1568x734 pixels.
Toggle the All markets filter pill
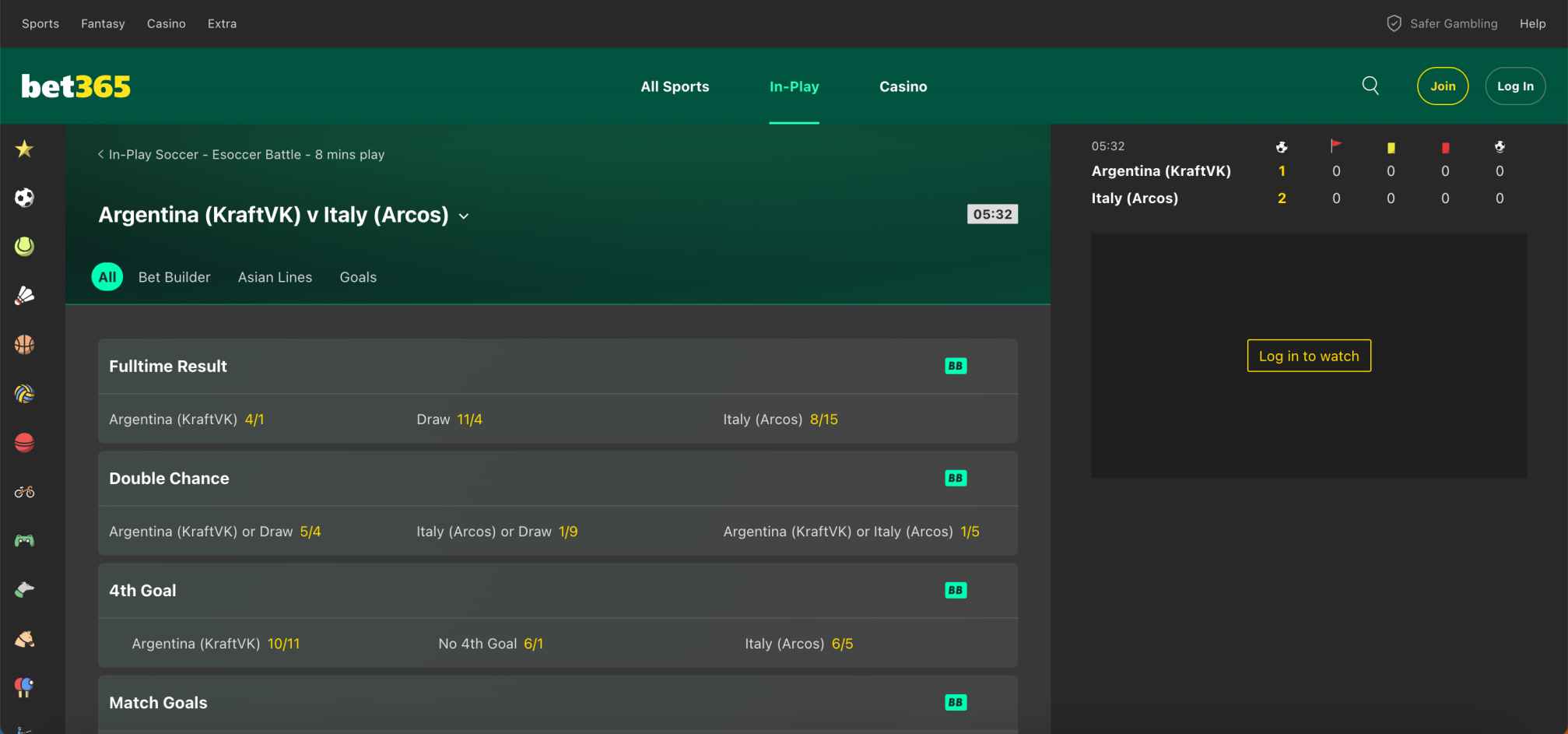coord(107,276)
